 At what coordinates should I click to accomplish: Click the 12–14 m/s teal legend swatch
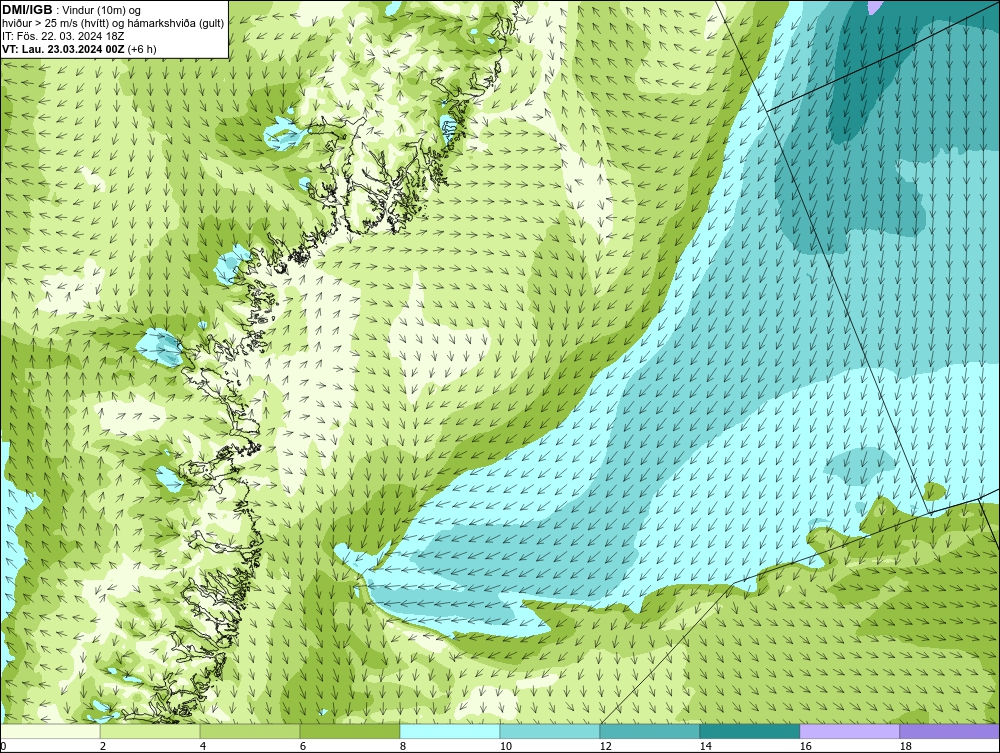tap(649, 731)
